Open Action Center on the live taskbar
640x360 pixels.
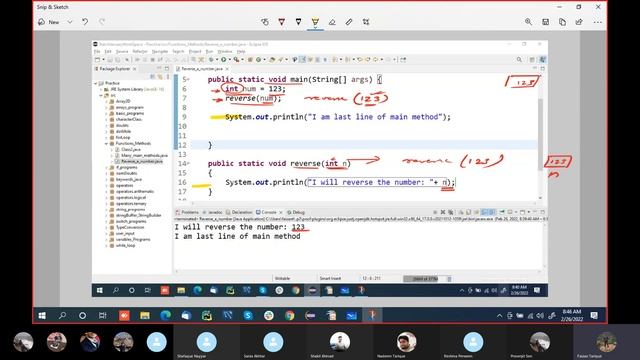point(594,315)
